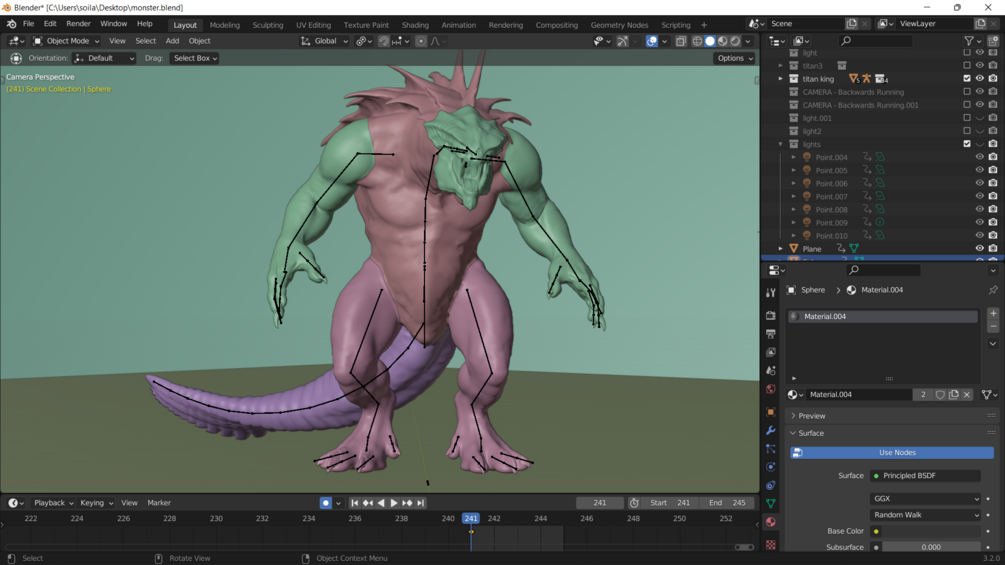
Task: Click the Use Nodes button
Action: click(892, 453)
